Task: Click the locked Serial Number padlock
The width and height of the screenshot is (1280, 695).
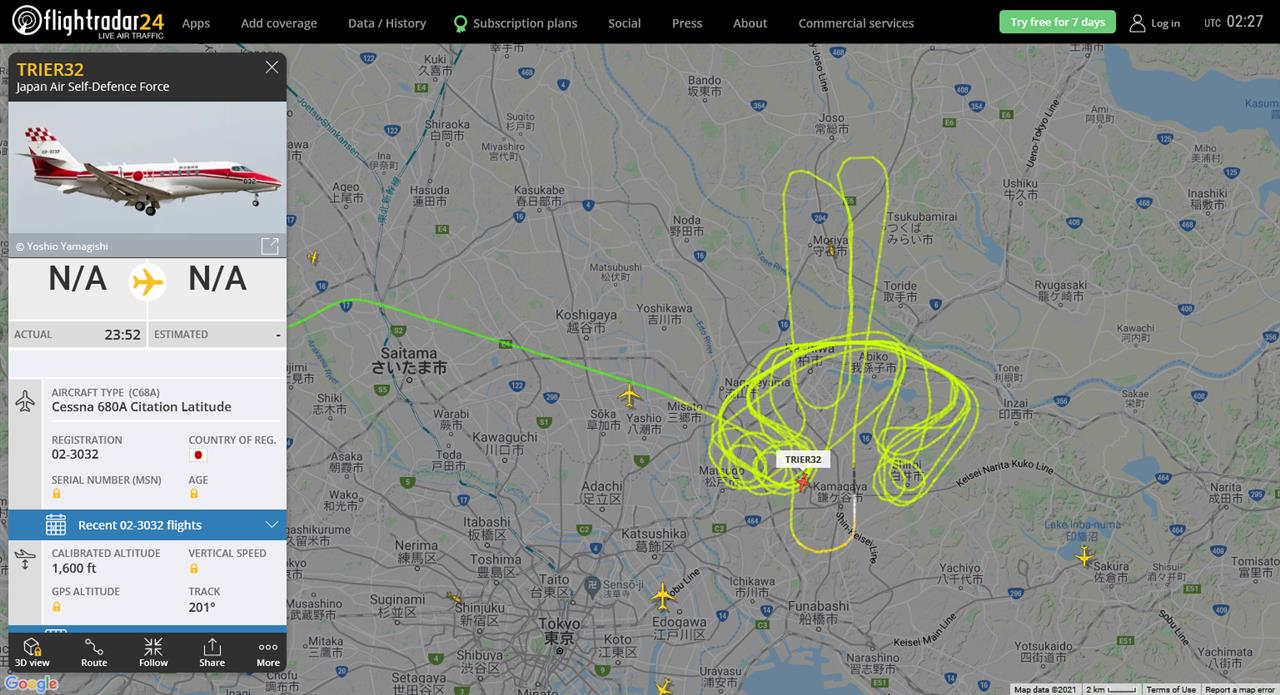Action: (56, 494)
